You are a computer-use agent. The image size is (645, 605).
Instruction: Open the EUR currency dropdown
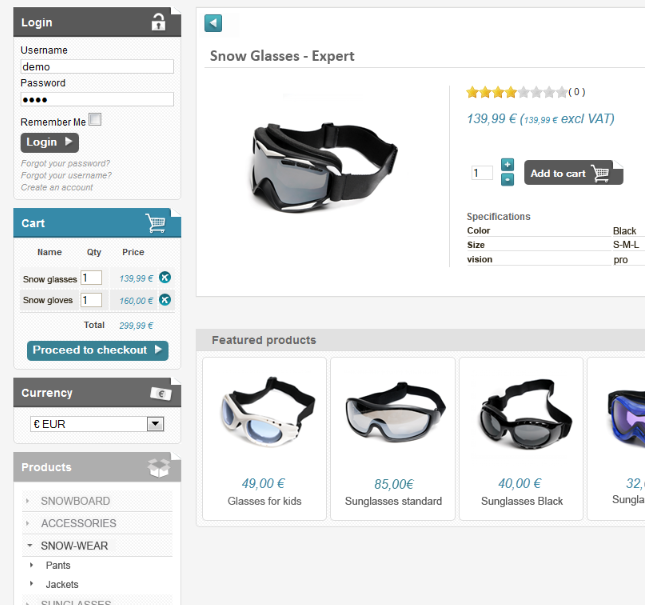pos(97,424)
